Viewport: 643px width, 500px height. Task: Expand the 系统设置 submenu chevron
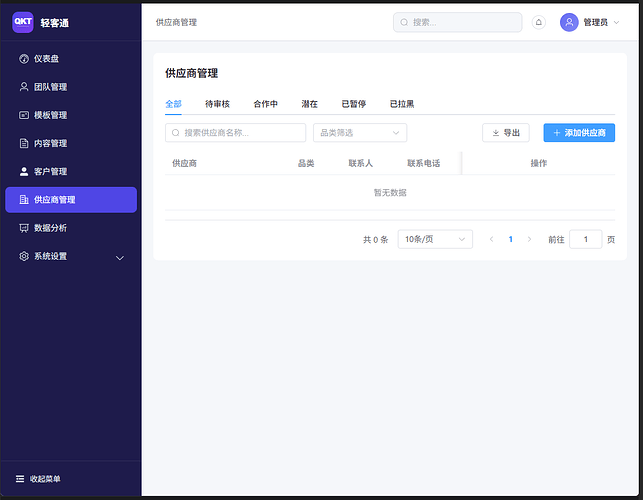(x=120, y=258)
